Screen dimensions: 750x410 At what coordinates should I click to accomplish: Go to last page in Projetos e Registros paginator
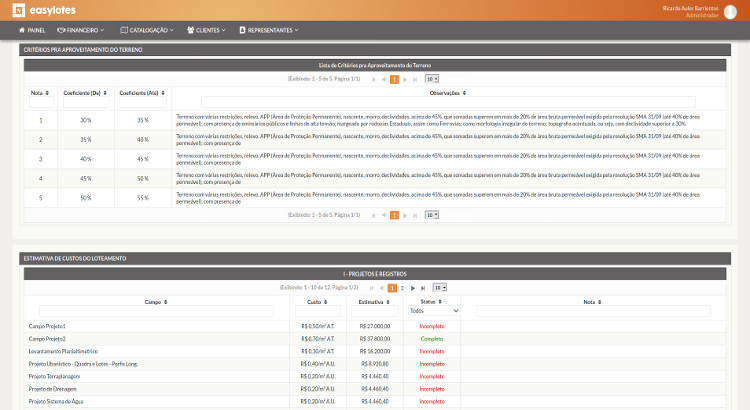(x=423, y=288)
